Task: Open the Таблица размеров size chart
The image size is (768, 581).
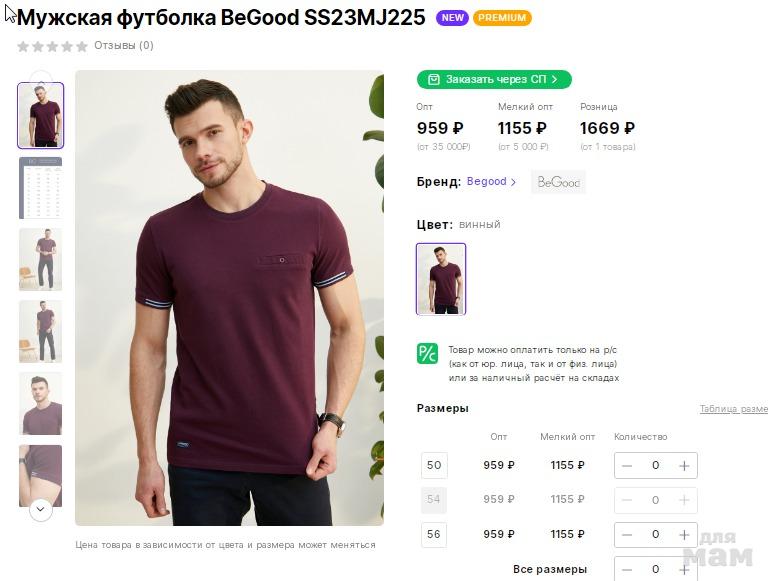Action: (x=733, y=409)
